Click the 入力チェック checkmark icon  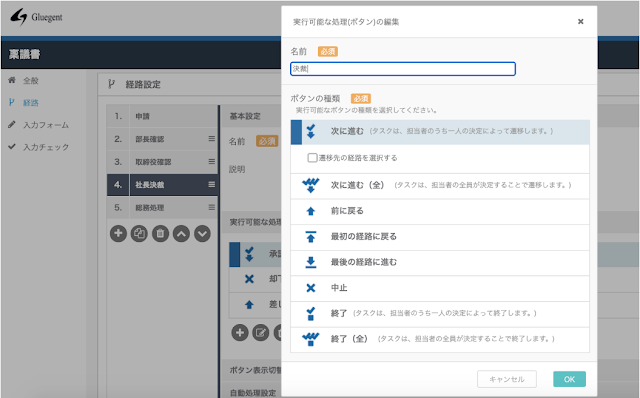(12, 146)
